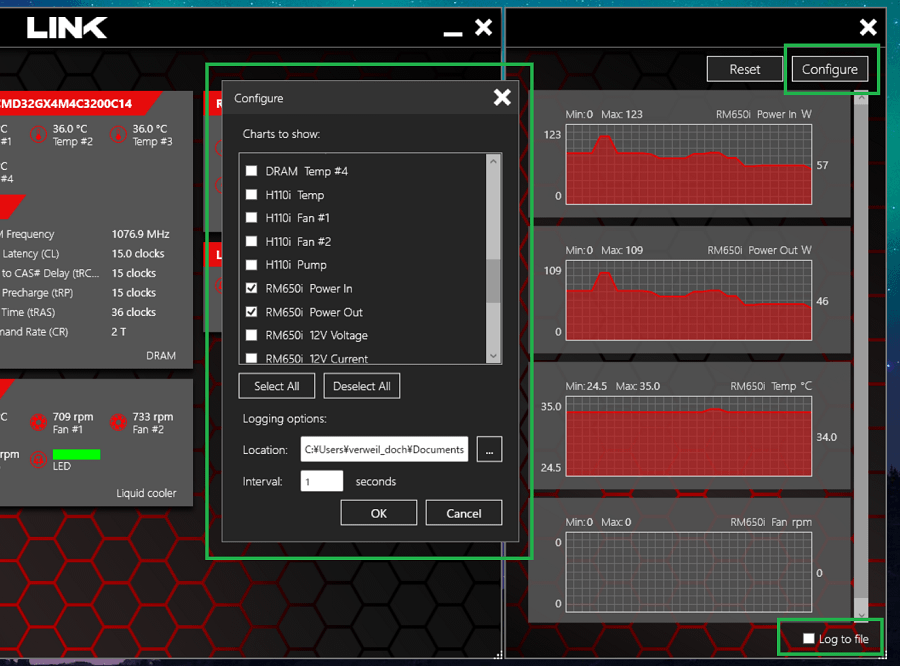The width and height of the screenshot is (900, 666).
Task: Click the thermometer icon beside Temp #2
Action: tap(38, 135)
